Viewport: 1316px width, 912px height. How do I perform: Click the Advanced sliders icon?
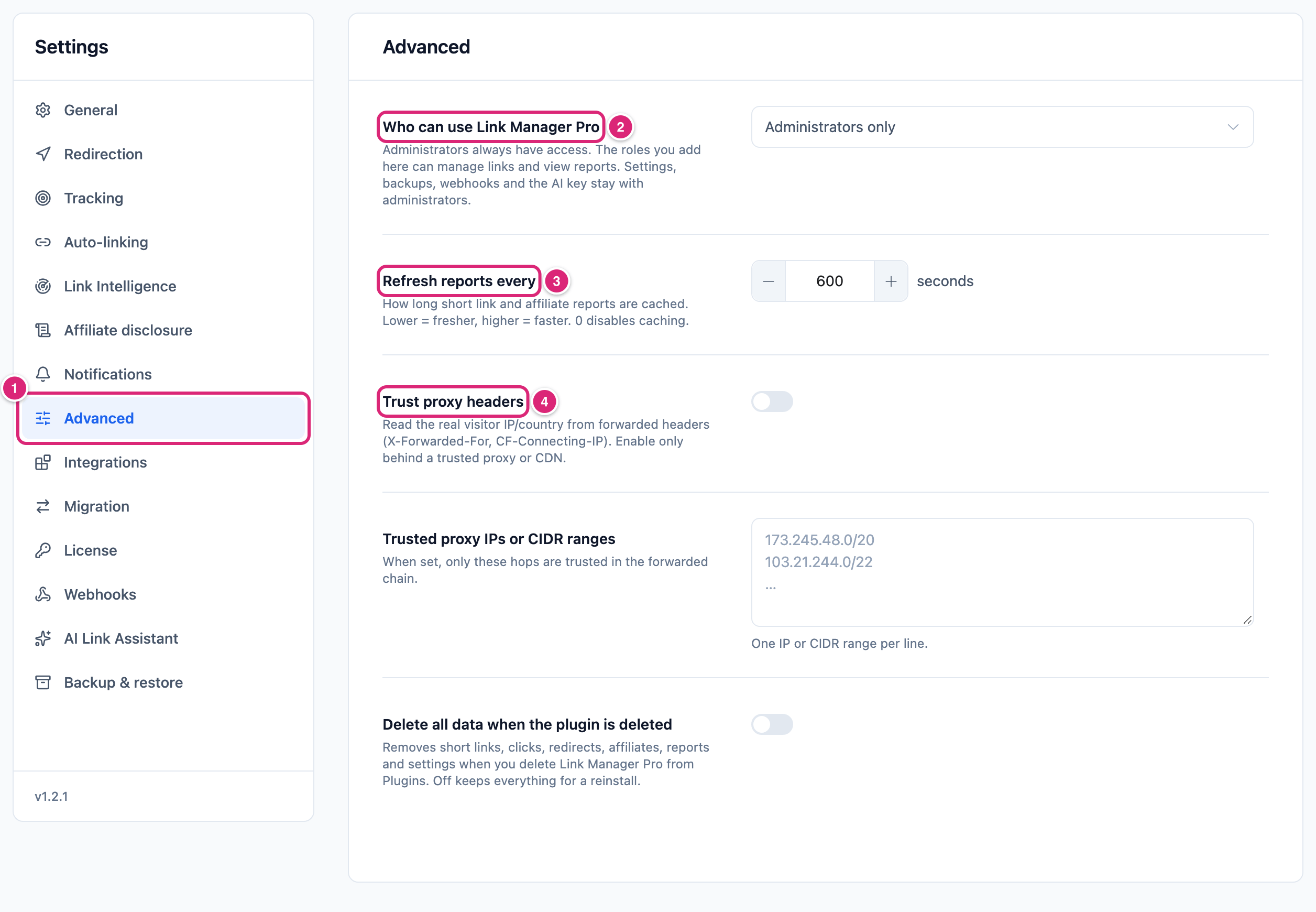43,418
